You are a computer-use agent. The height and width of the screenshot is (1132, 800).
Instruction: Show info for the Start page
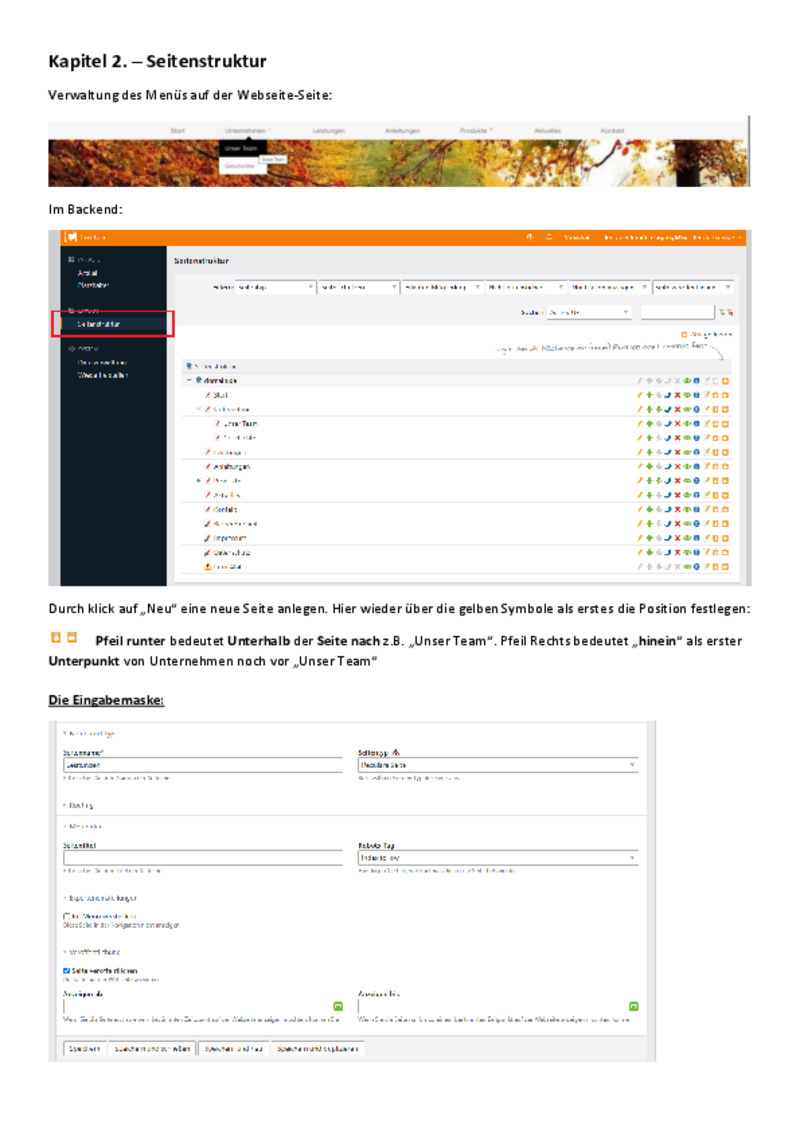[x=697, y=395]
